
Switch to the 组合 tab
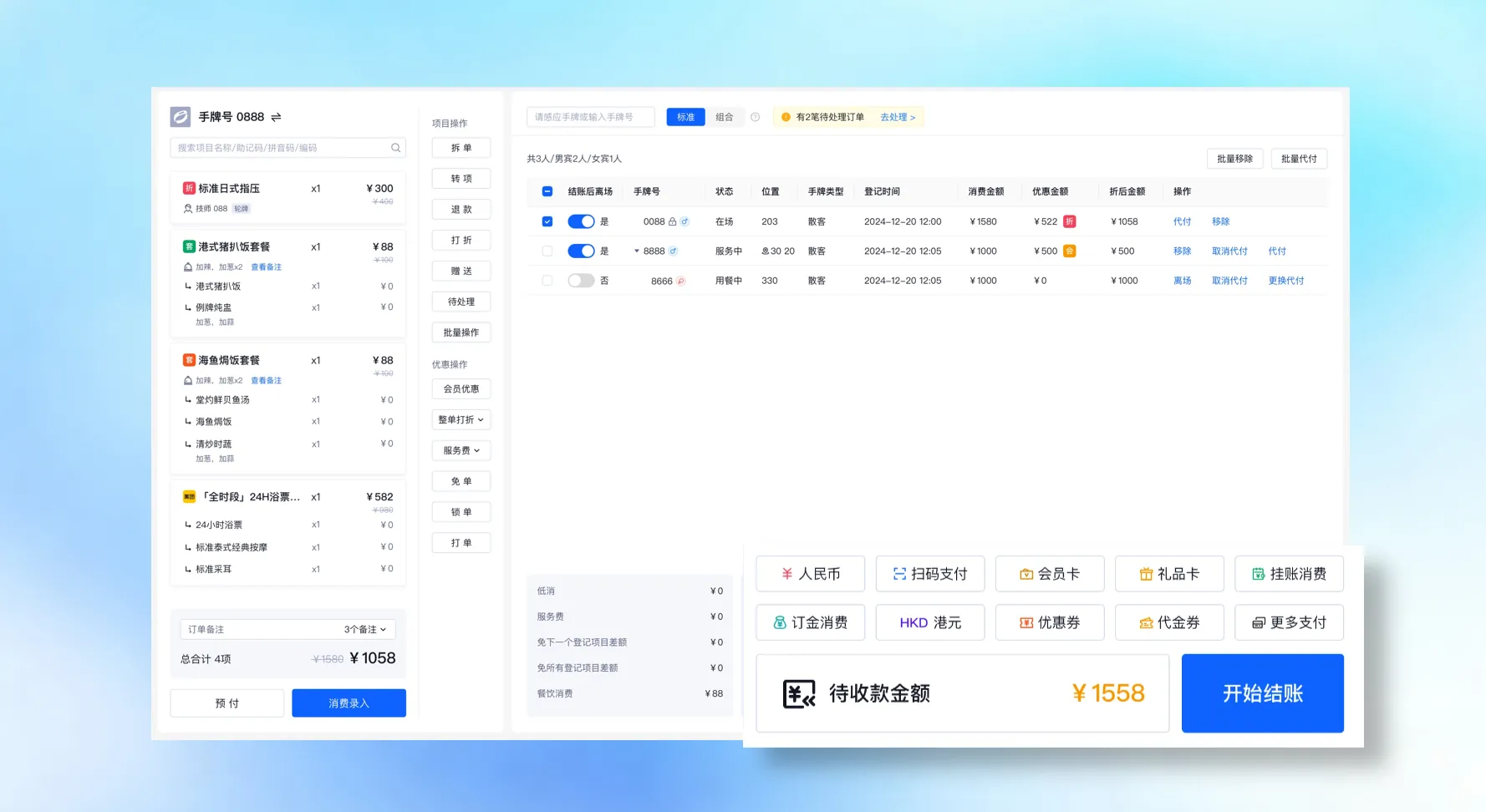(725, 117)
